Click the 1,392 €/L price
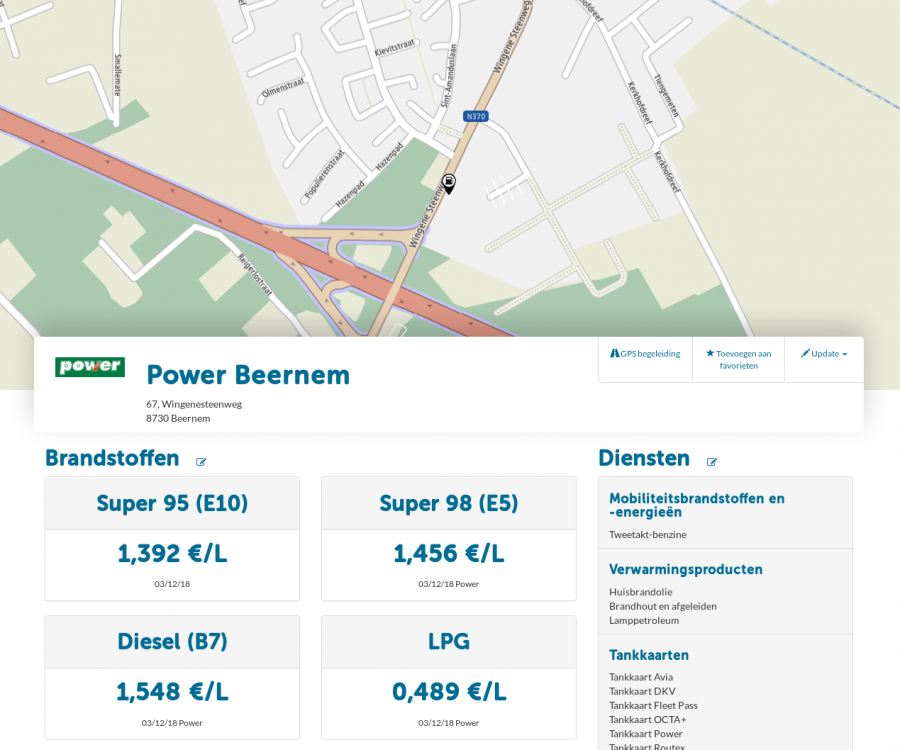Screen dimensions: 900x750 coord(172,554)
